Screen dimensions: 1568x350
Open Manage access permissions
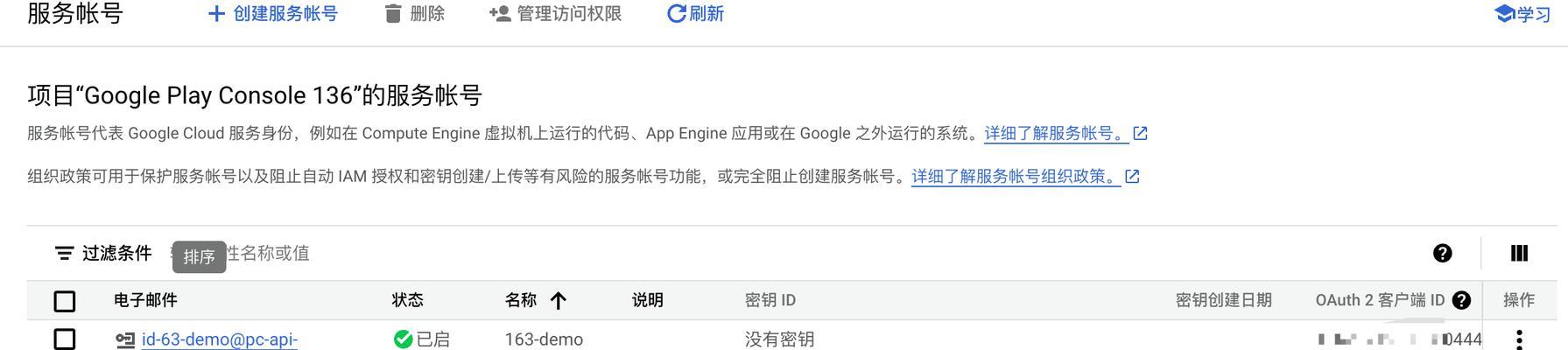[555, 14]
